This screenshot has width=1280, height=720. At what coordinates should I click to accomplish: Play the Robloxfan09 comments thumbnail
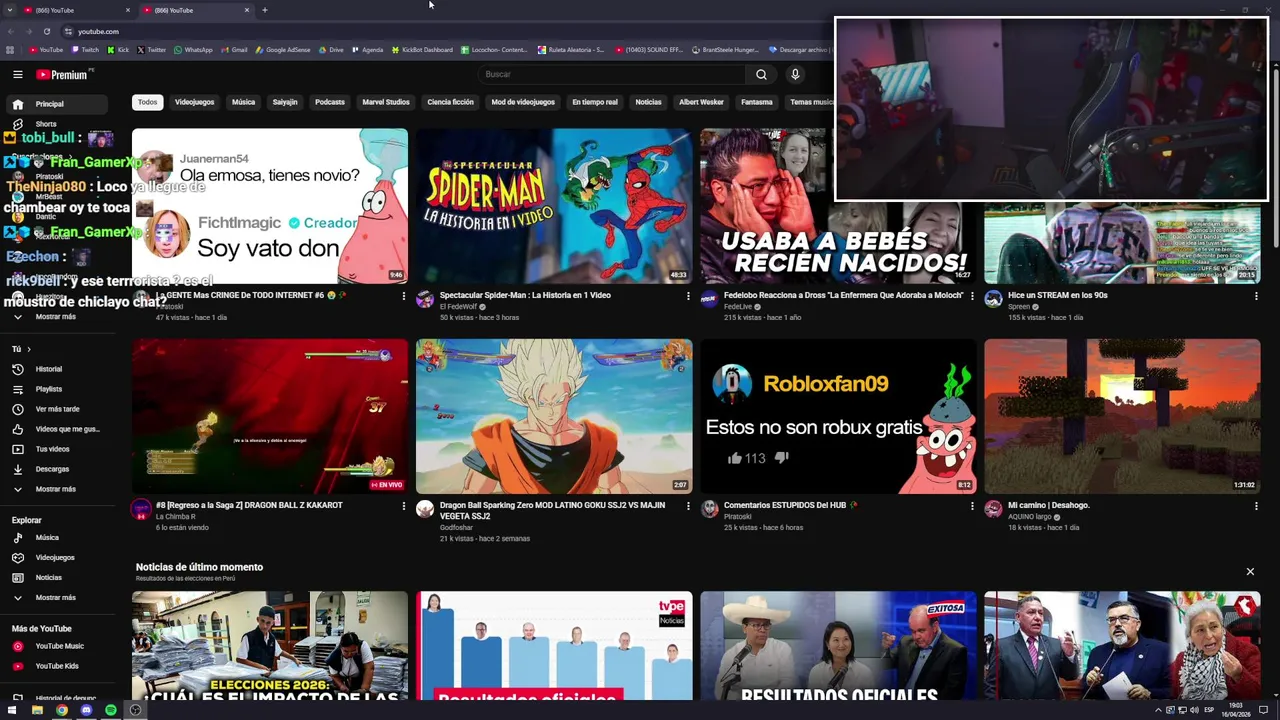coord(838,416)
